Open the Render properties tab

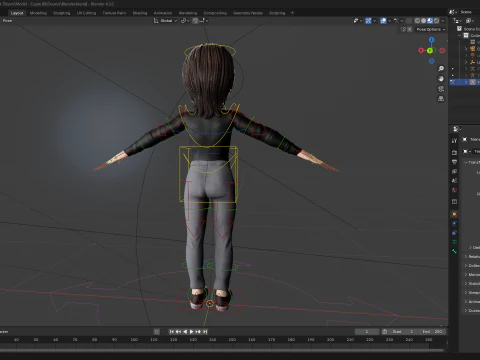coord(454,153)
